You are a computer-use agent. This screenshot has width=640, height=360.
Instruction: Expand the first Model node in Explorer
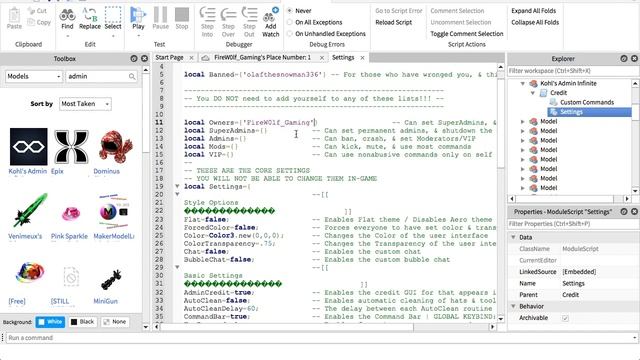pos(522,122)
